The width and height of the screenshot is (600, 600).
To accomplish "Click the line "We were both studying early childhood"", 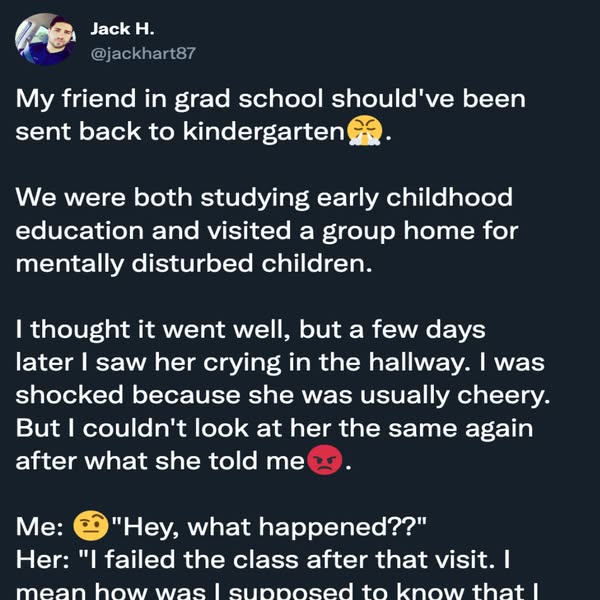I will click(263, 197).
